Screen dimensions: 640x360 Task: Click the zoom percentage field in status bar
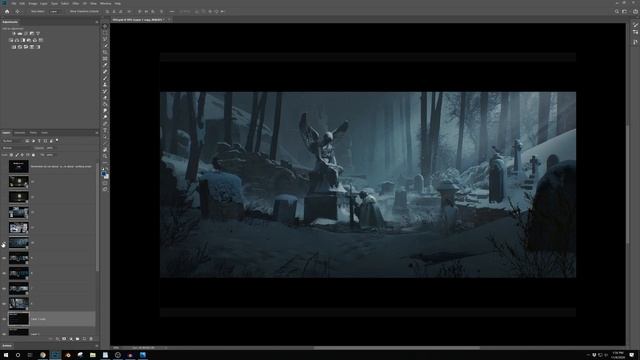click(116, 348)
